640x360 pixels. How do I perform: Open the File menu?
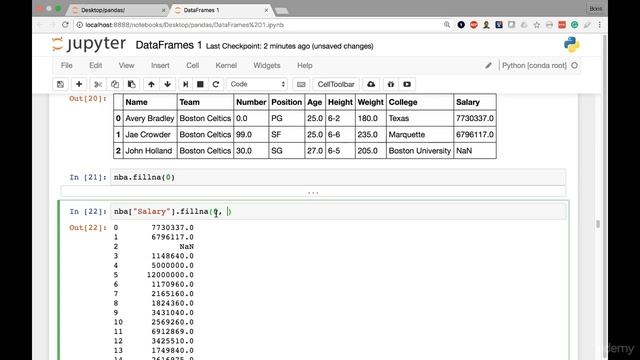click(67, 65)
